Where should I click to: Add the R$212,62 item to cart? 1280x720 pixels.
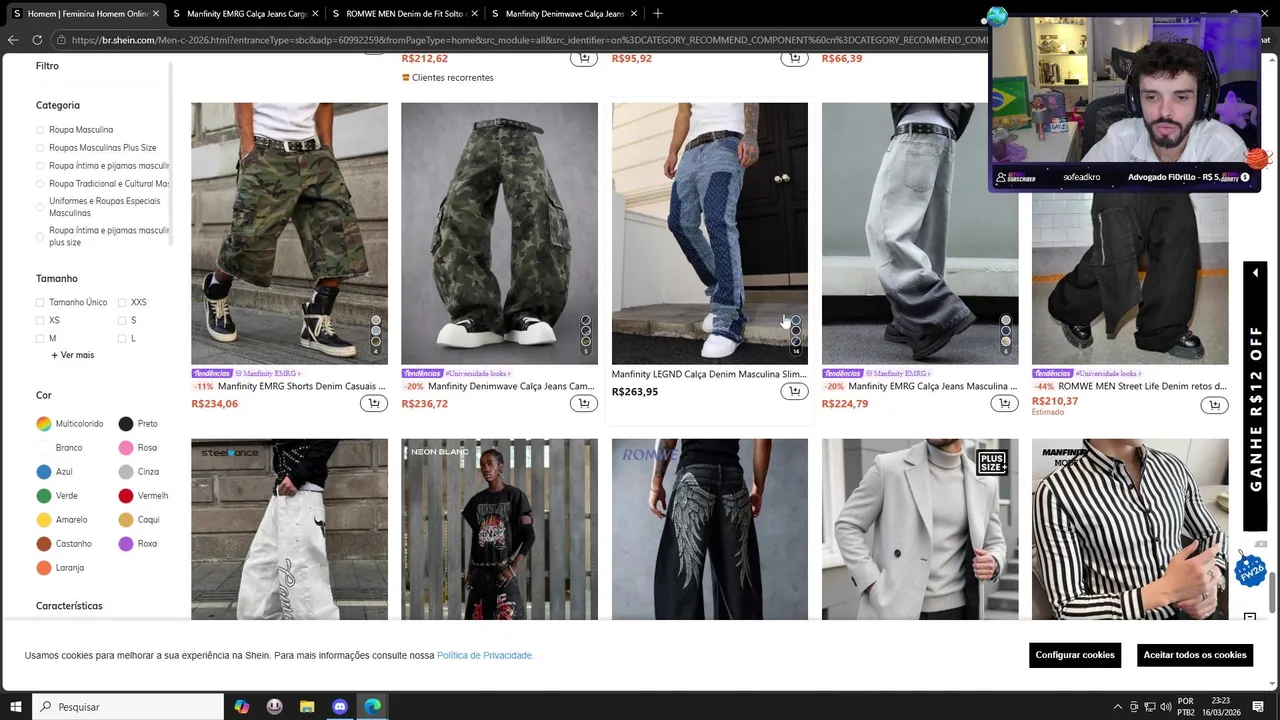(x=584, y=58)
